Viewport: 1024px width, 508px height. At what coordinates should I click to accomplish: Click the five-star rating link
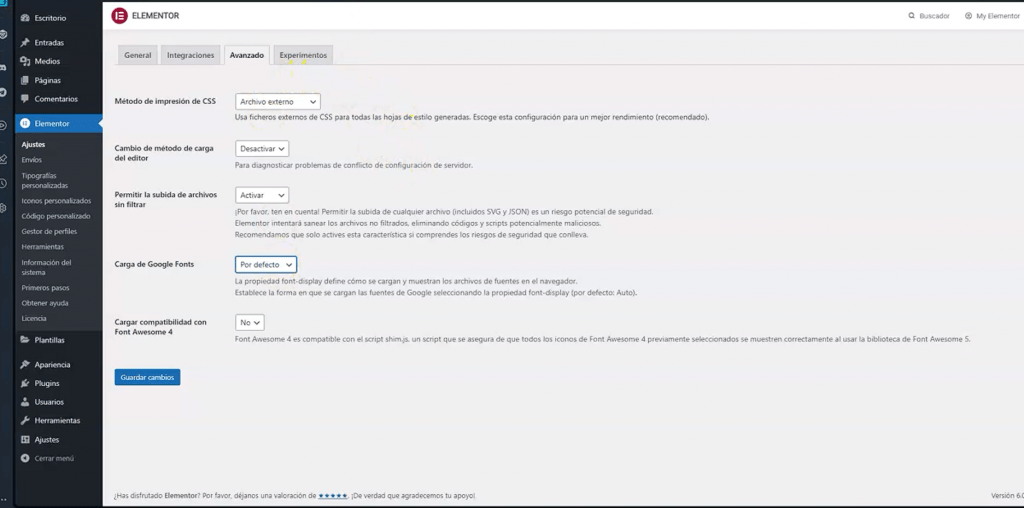click(333, 496)
